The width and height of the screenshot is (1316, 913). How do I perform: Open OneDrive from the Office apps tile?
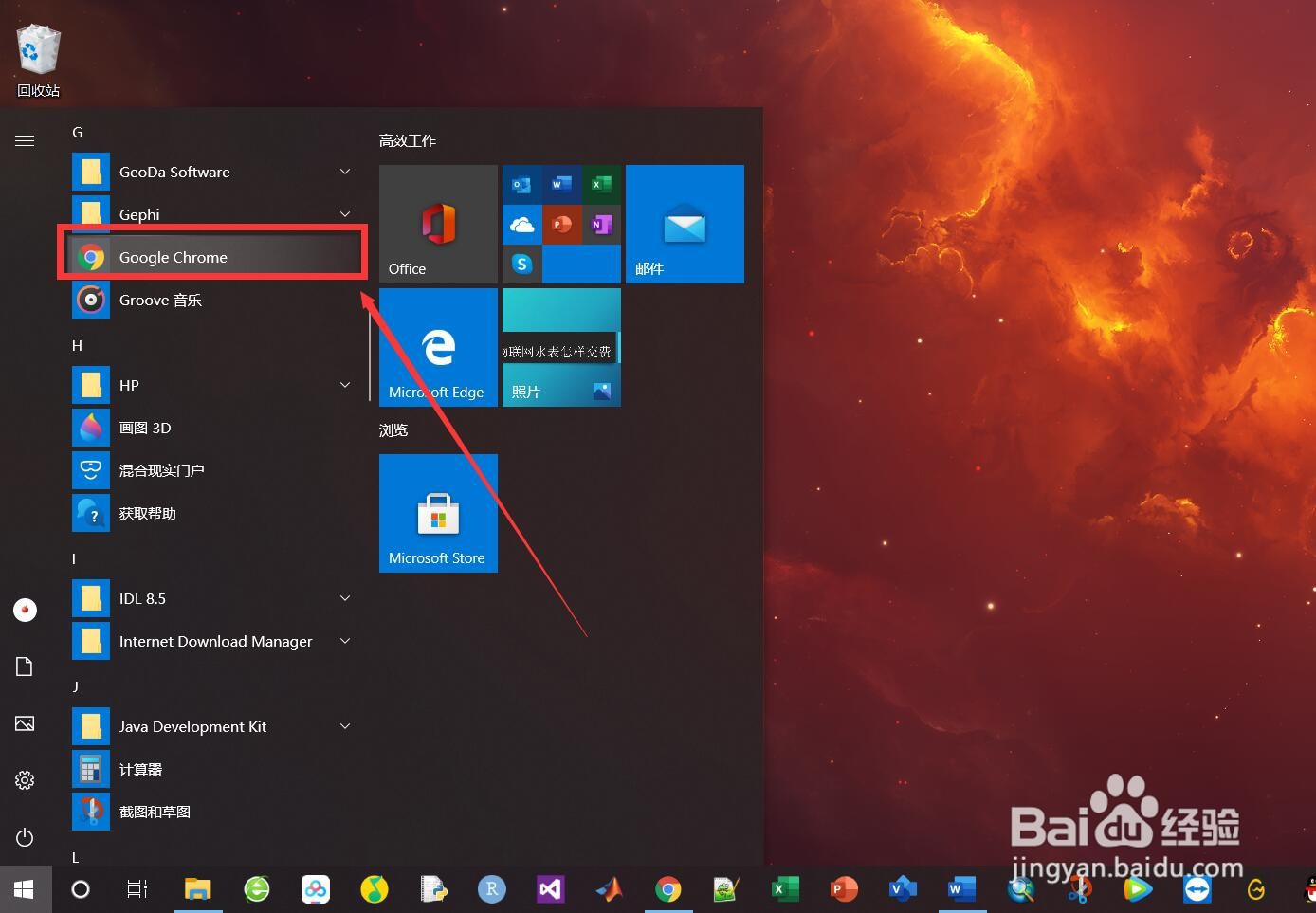[521, 224]
